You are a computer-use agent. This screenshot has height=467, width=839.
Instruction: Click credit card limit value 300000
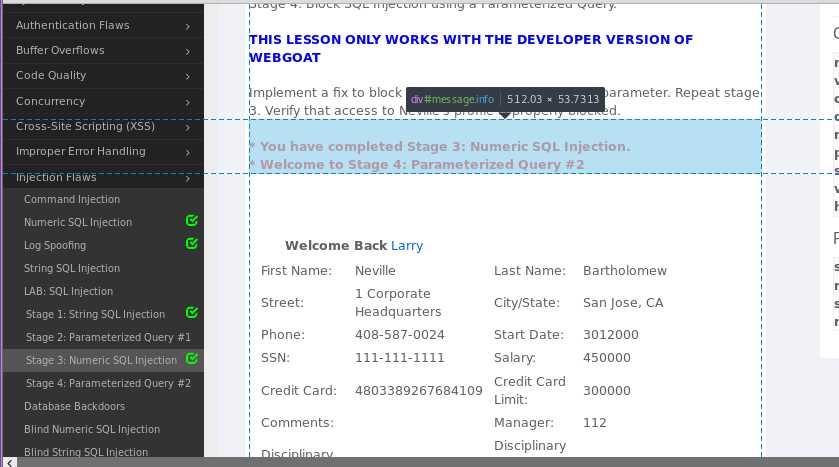pyautogui.click(x=607, y=391)
